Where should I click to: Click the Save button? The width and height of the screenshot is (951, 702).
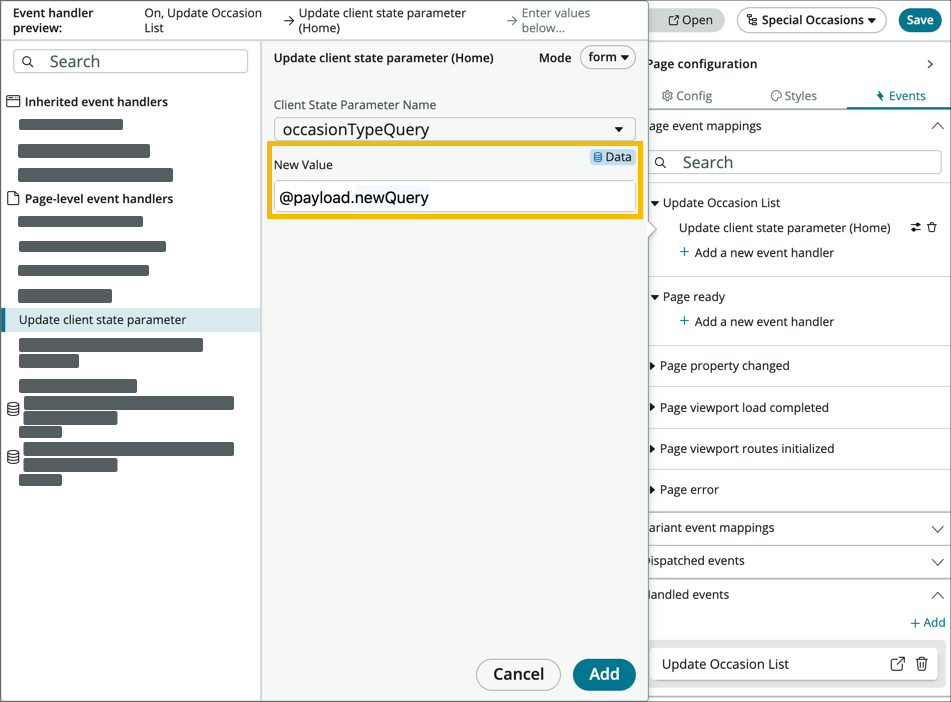(919, 19)
